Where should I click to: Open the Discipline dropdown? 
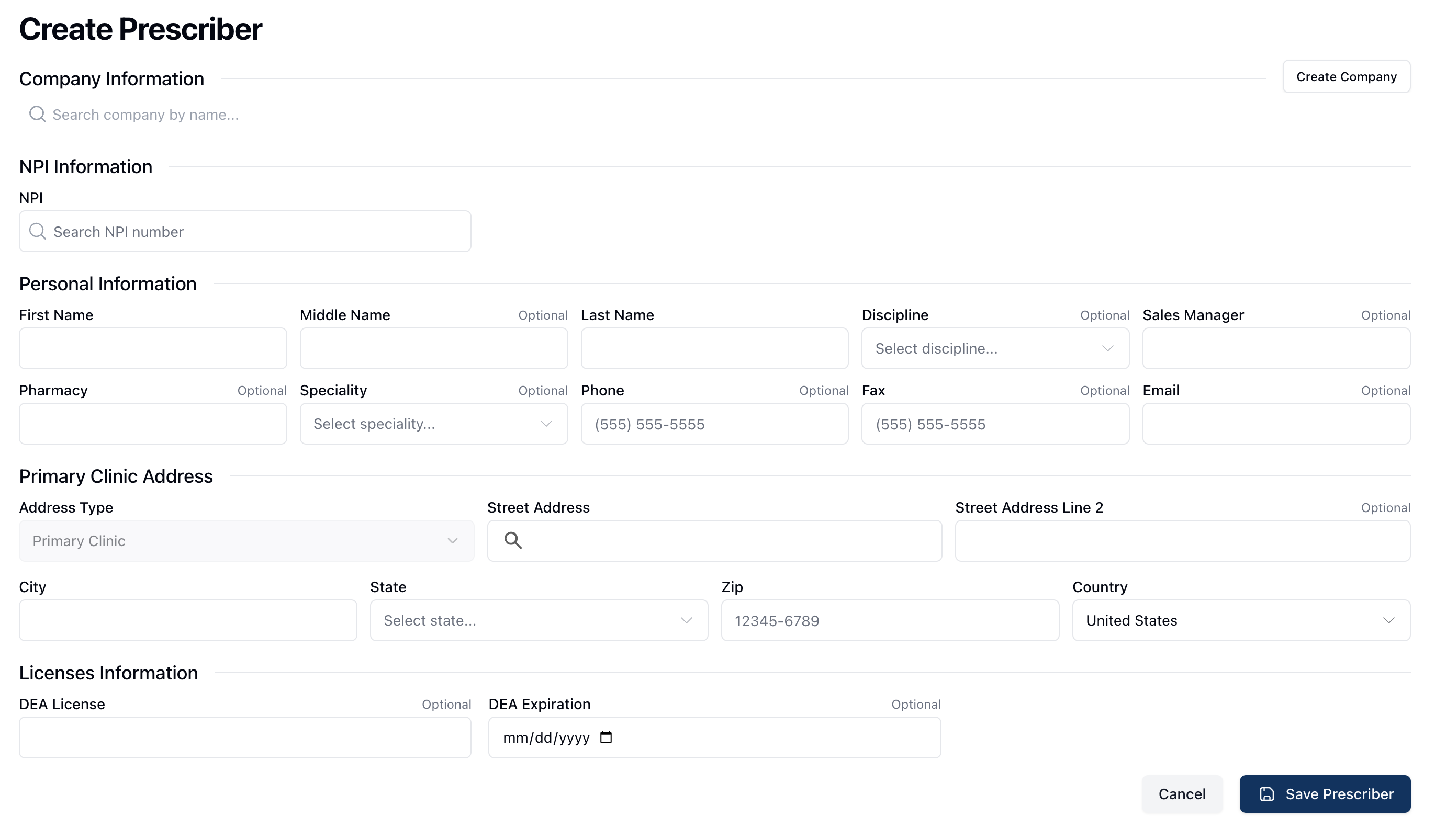click(x=995, y=348)
